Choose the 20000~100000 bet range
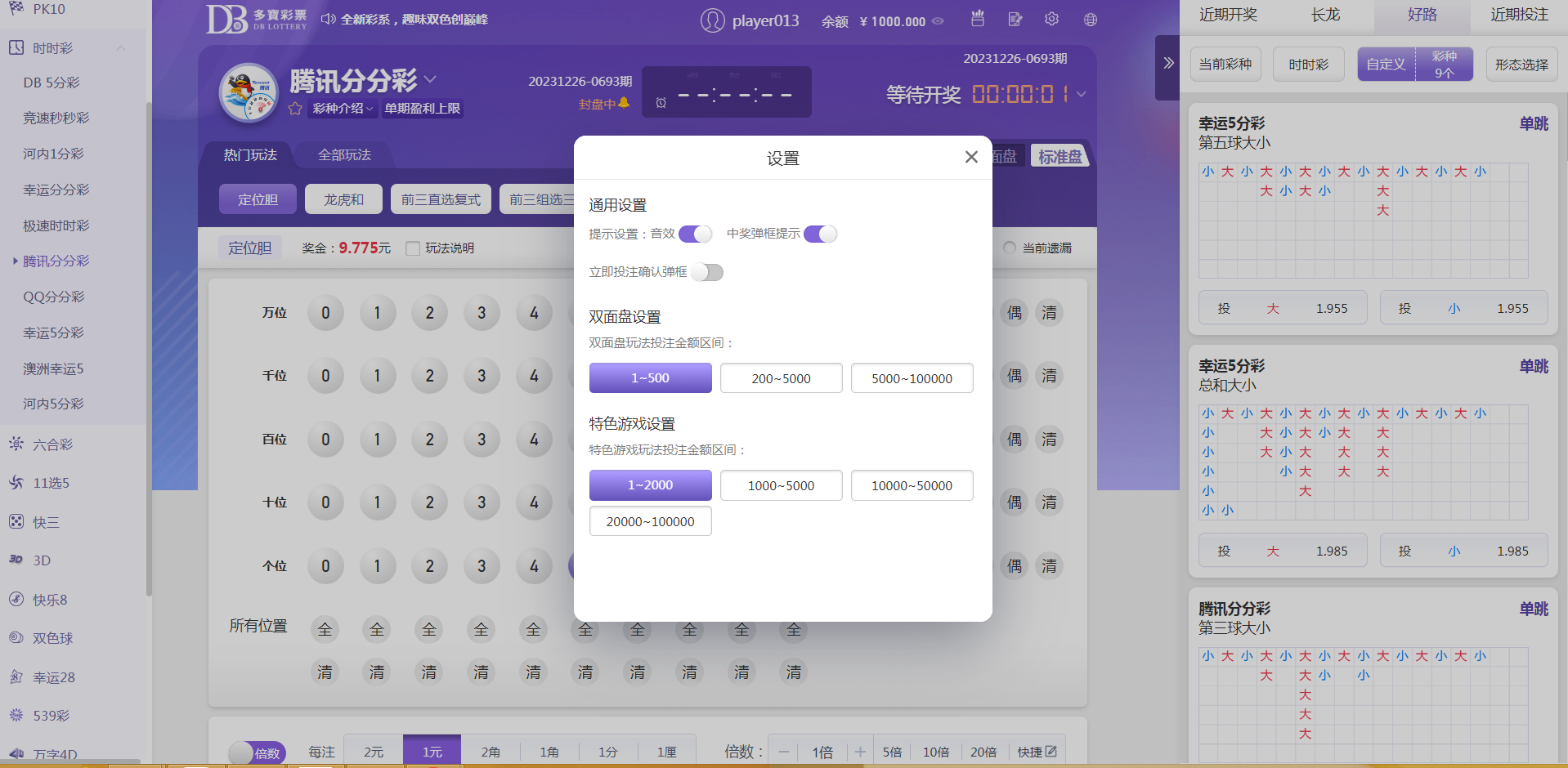 click(x=650, y=521)
